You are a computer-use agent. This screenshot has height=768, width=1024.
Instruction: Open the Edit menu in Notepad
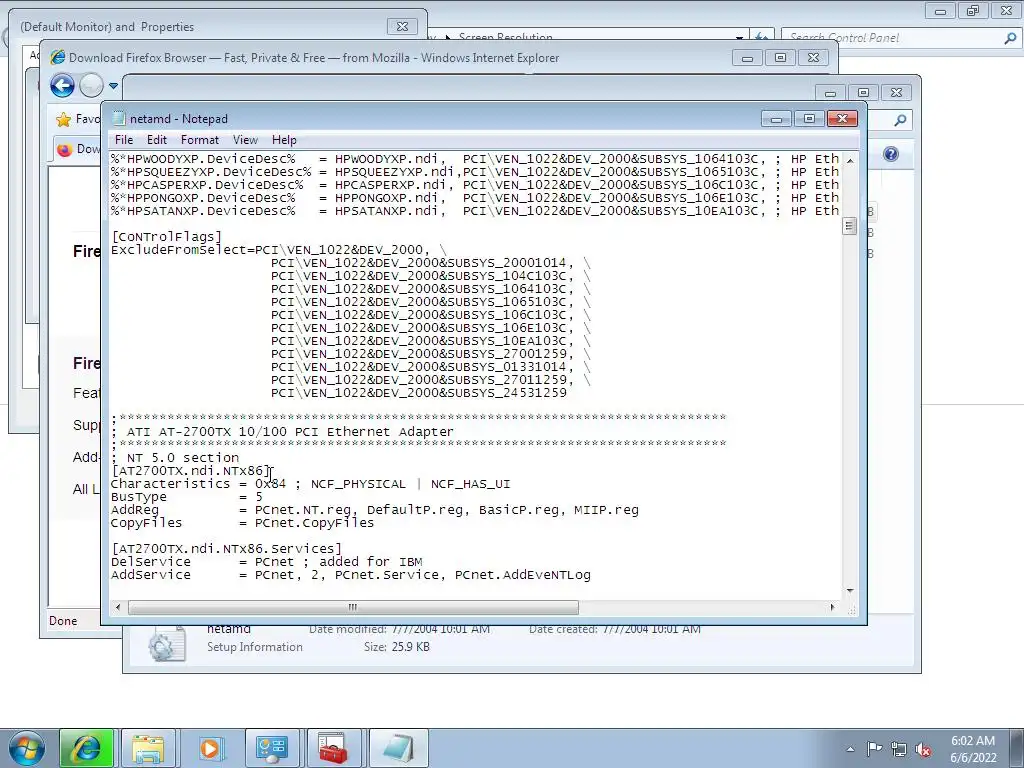tap(156, 140)
